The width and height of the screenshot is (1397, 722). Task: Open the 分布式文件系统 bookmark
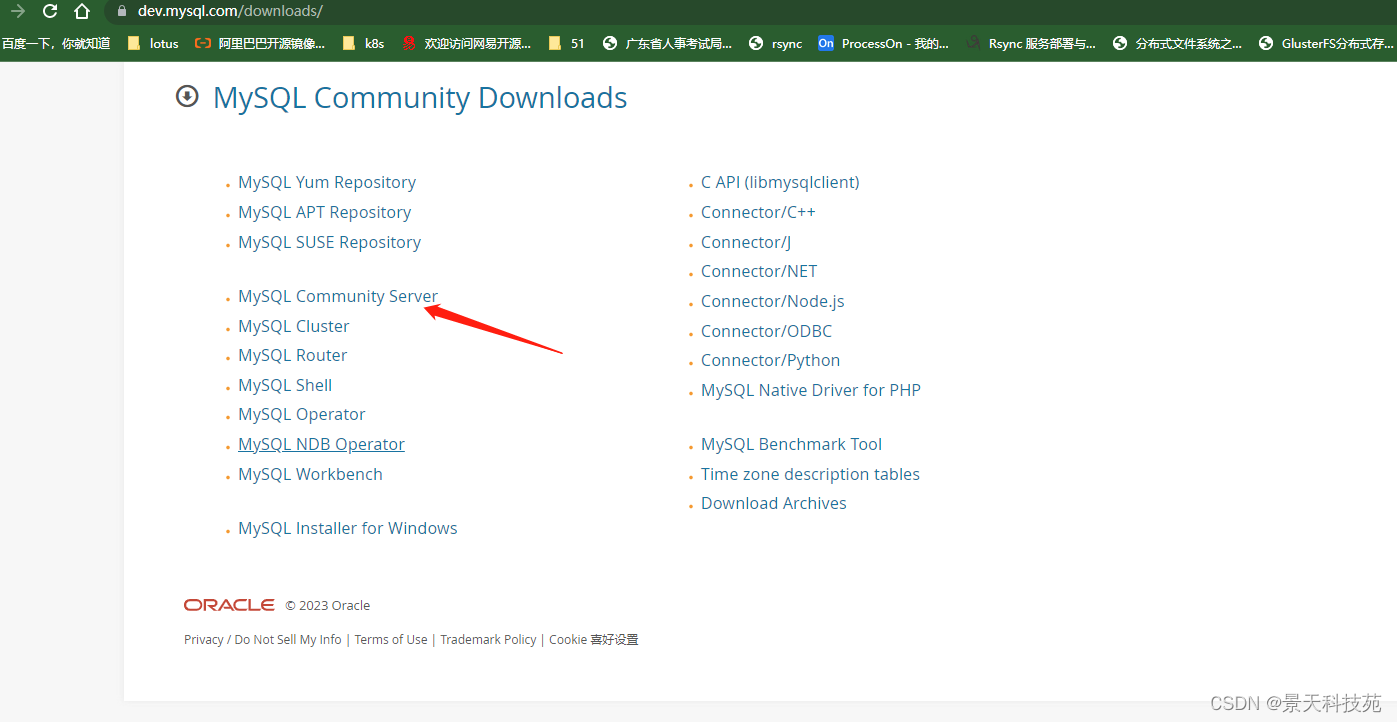point(1177,43)
